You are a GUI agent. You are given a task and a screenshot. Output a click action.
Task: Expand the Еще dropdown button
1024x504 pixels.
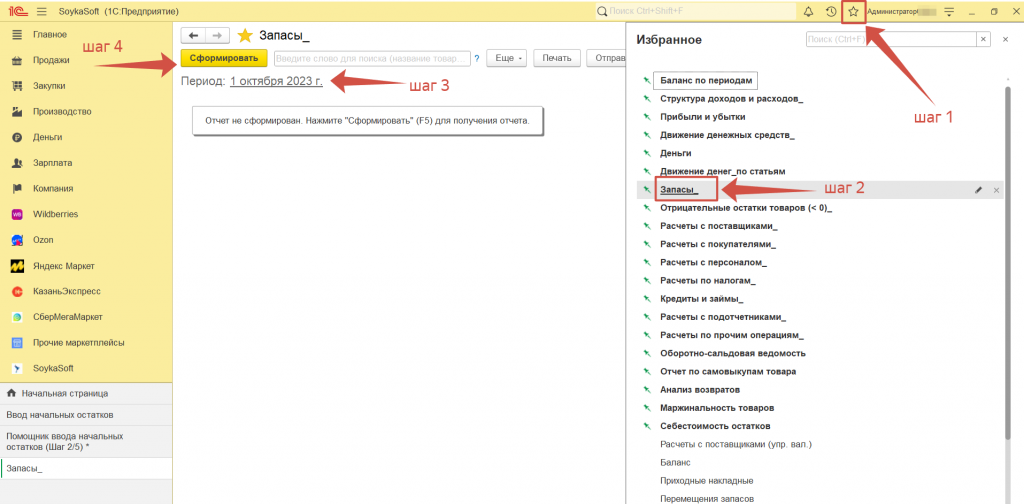[507, 58]
